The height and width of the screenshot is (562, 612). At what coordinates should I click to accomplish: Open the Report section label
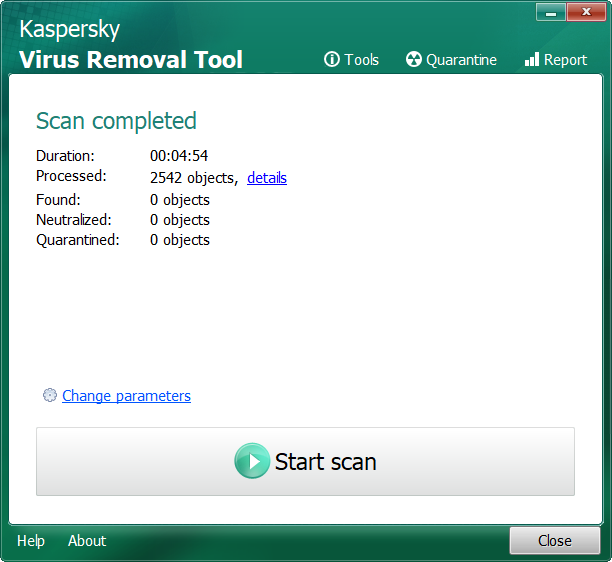[x=565, y=60]
